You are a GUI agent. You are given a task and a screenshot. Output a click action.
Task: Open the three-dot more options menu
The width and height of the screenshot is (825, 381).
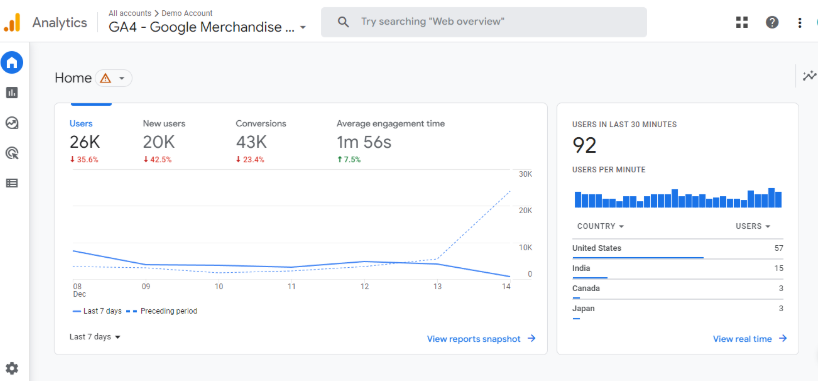click(x=800, y=23)
